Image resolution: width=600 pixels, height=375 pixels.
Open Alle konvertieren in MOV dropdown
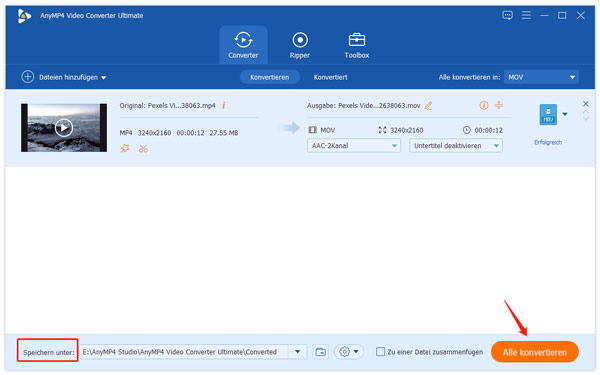[541, 77]
